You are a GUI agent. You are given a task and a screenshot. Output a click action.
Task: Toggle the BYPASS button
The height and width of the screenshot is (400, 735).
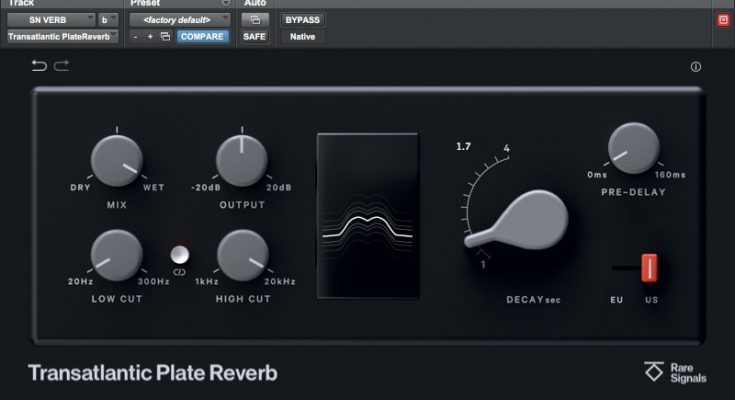[x=302, y=19]
